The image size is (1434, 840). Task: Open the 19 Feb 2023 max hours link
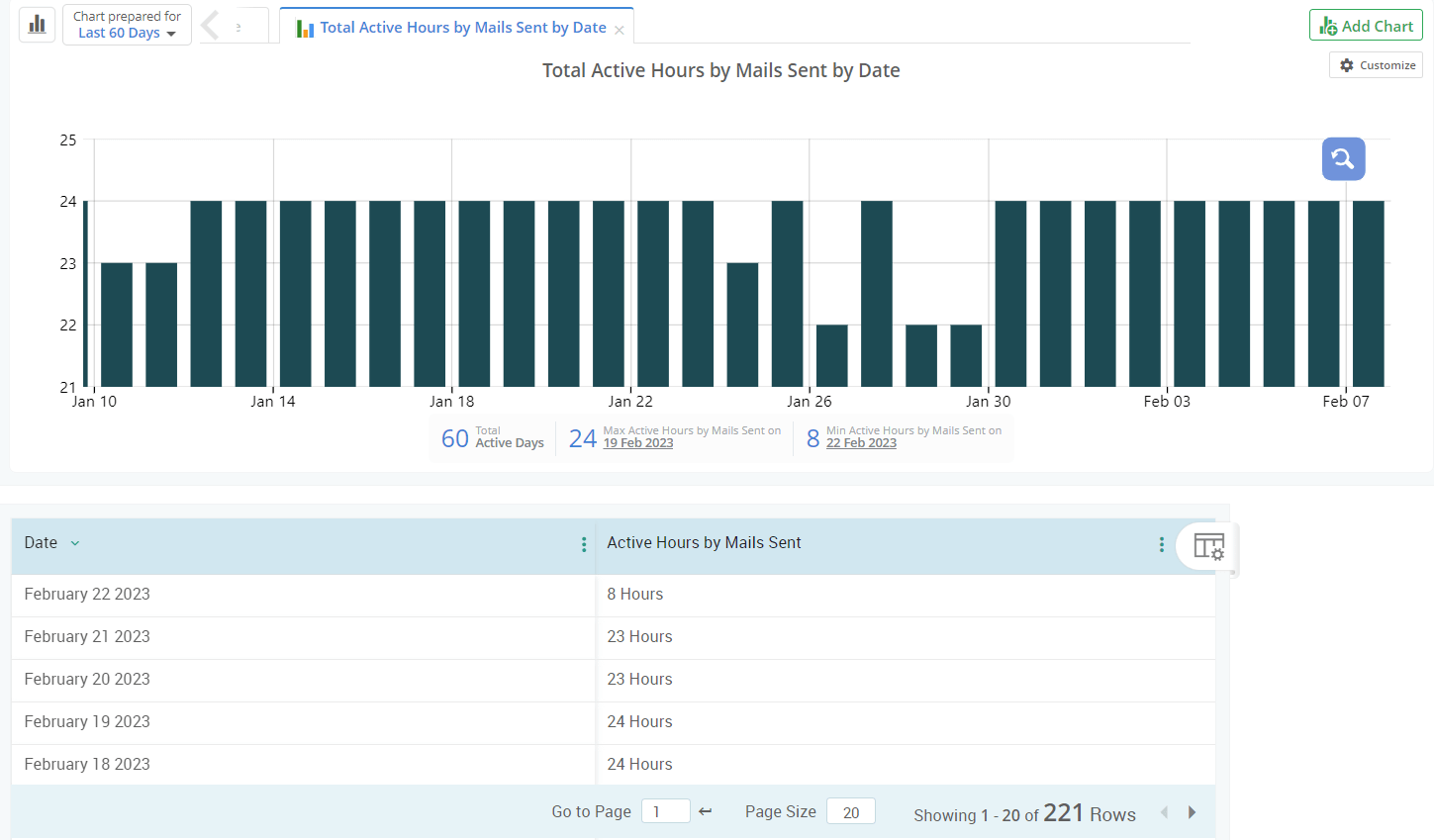click(638, 442)
